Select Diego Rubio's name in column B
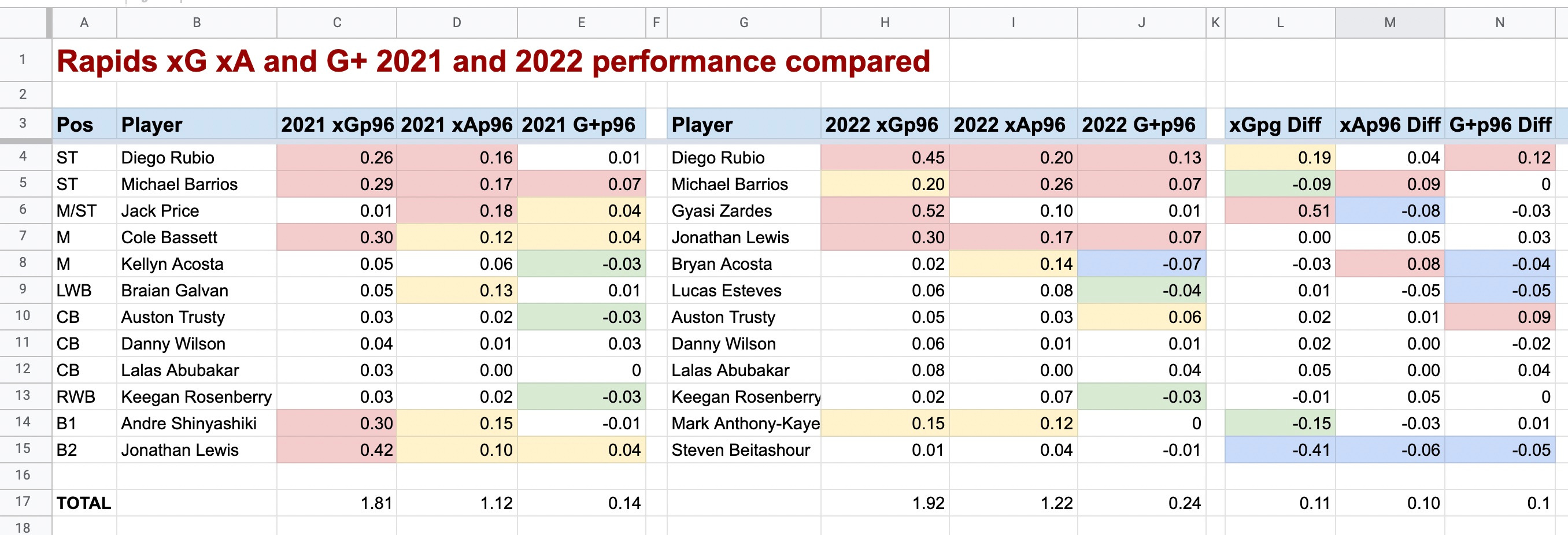1568x535 pixels. [x=196, y=158]
